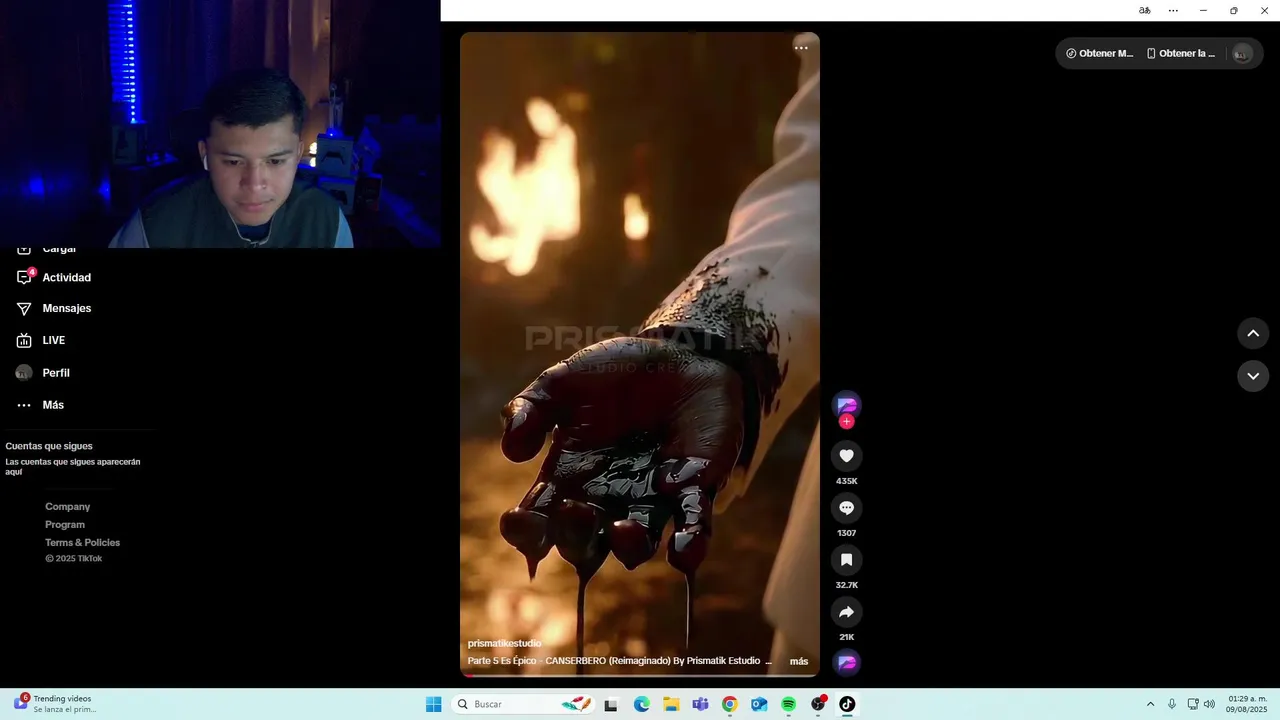Image resolution: width=1280 pixels, height=720 pixels.
Task: Go to previous video arrow
Action: coord(1253,334)
